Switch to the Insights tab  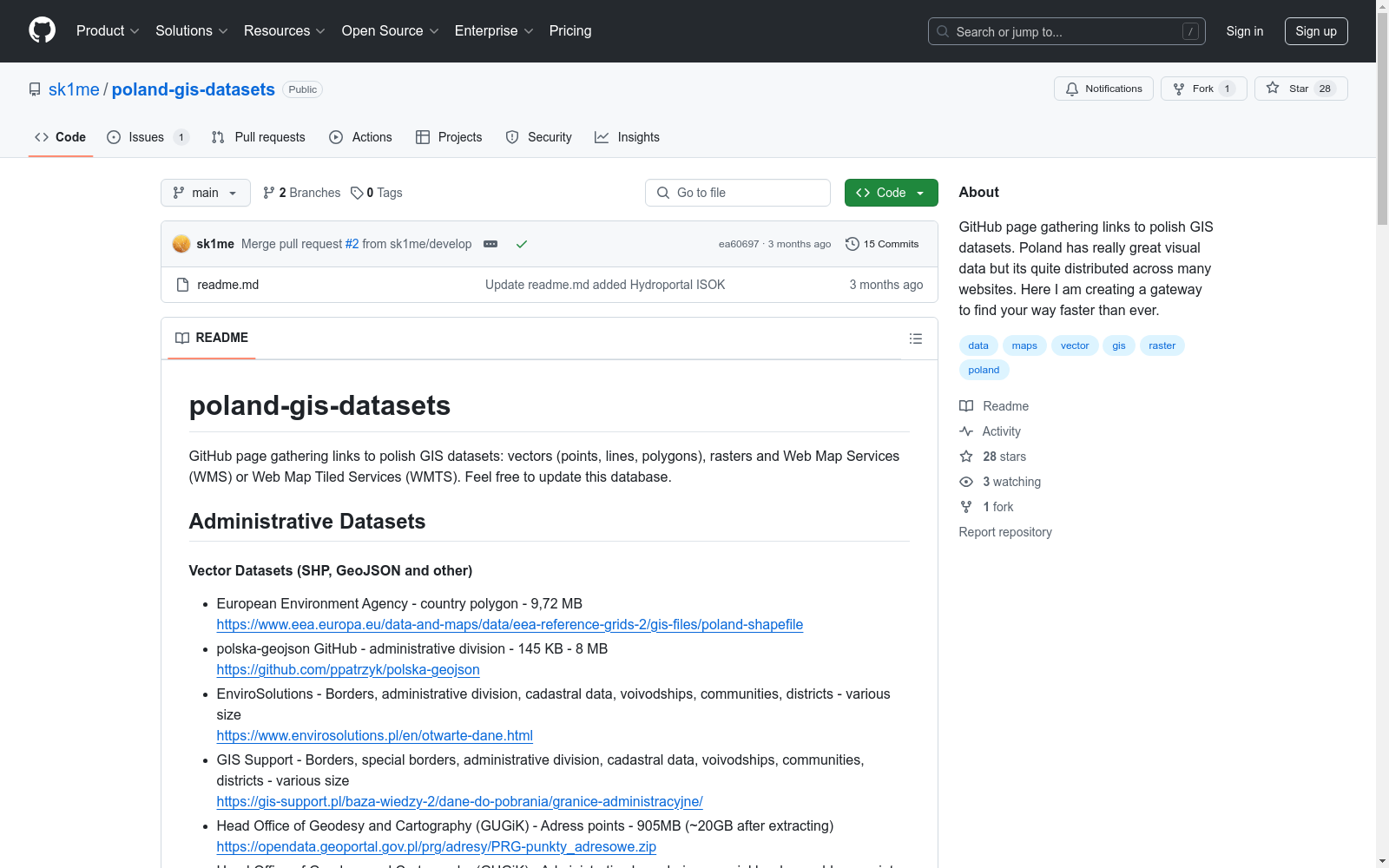pyautogui.click(x=628, y=137)
